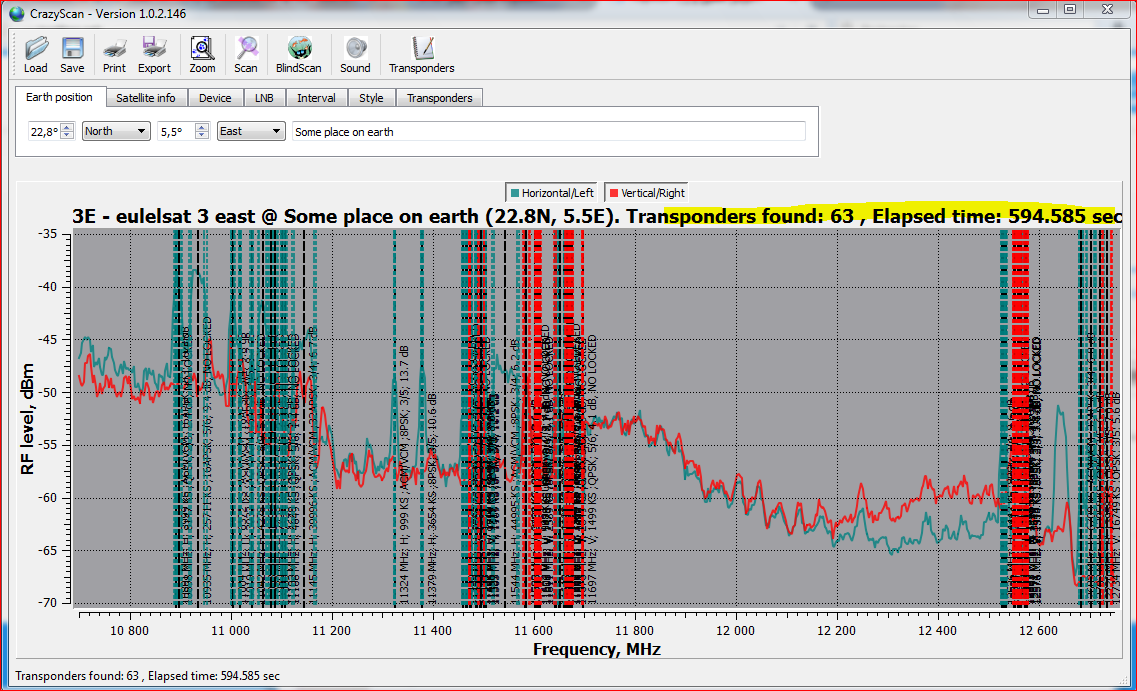The width and height of the screenshot is (1137, 691).
Task: Activate the Zoom tool
Action: [x=202, y=54]
